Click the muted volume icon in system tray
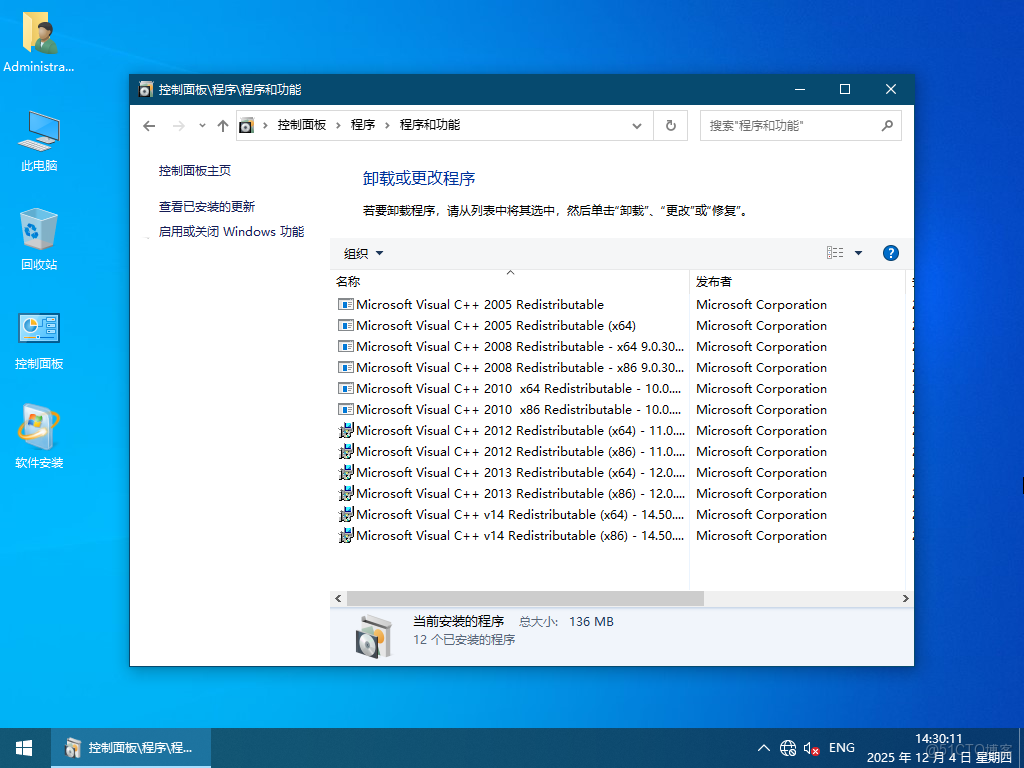This screenshot has height=768, width=1024. [812, 747]
